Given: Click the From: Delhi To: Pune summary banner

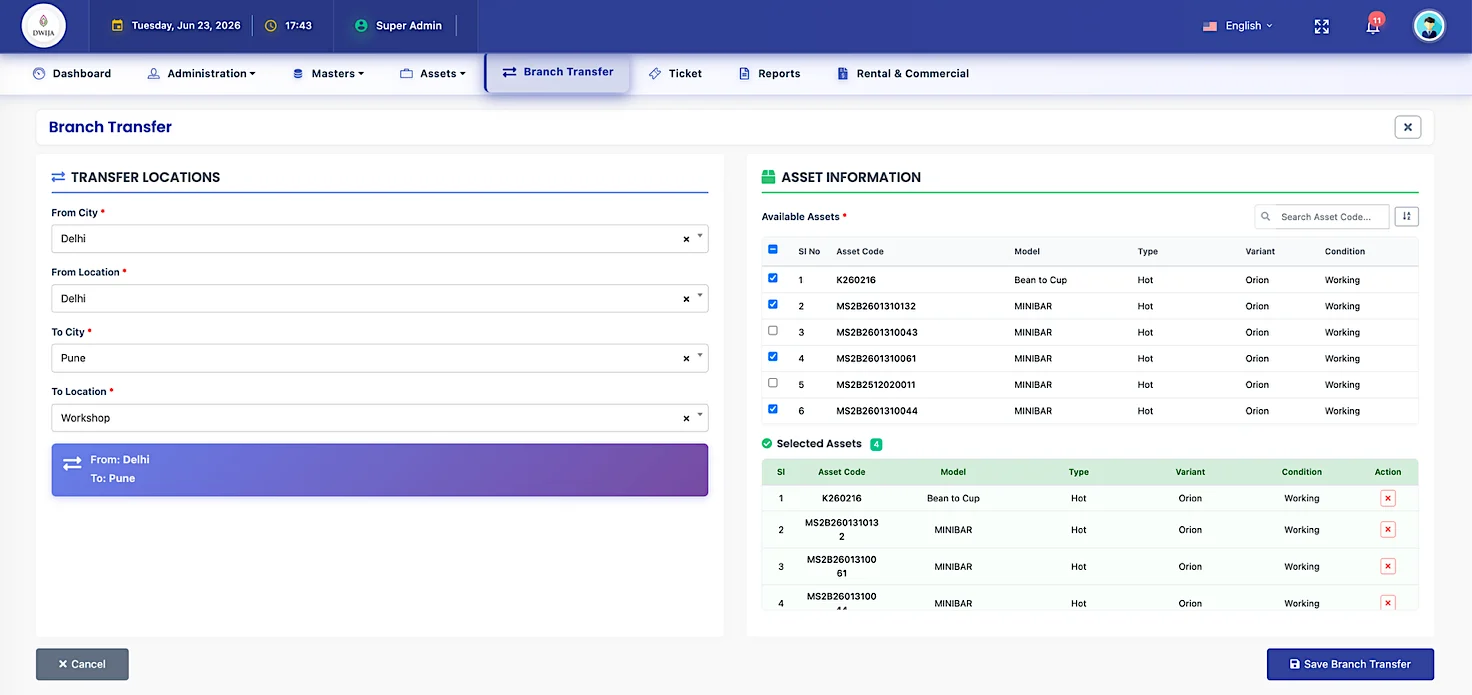Looking at the screenshot, I should 380,470.
